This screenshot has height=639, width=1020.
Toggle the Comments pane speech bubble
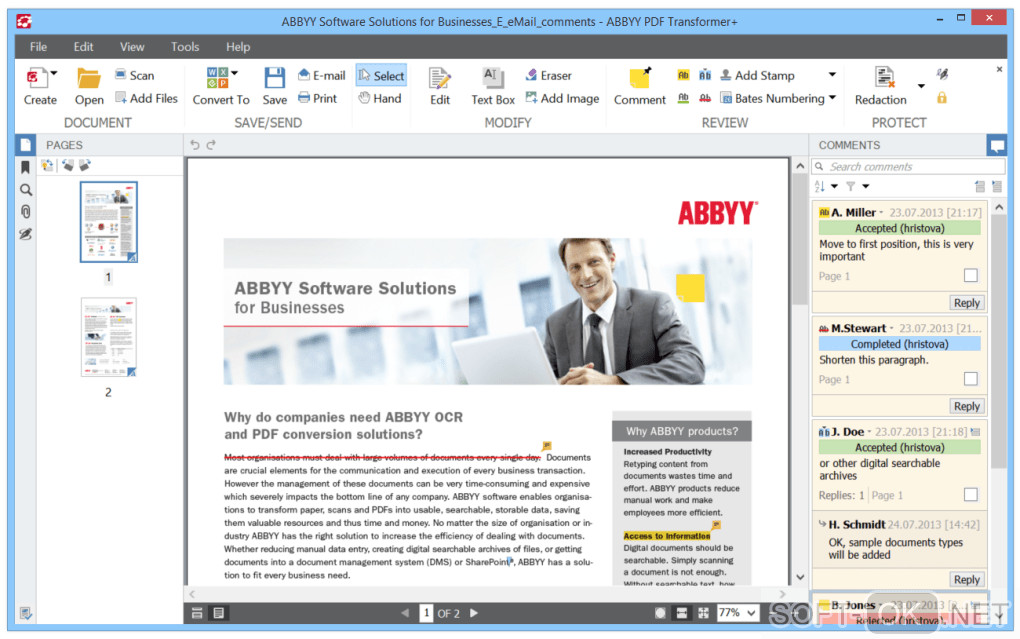coord(996,145)
